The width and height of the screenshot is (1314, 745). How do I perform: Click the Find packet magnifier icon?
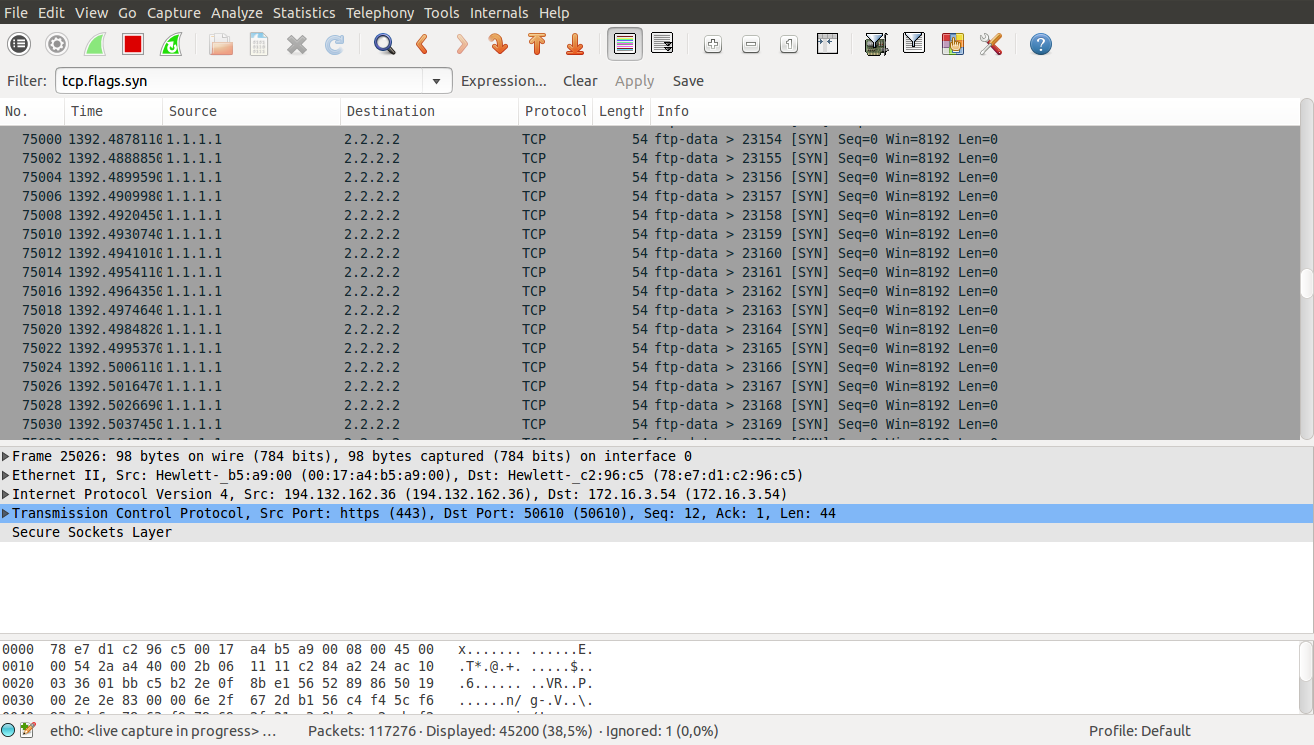[384, 44]
